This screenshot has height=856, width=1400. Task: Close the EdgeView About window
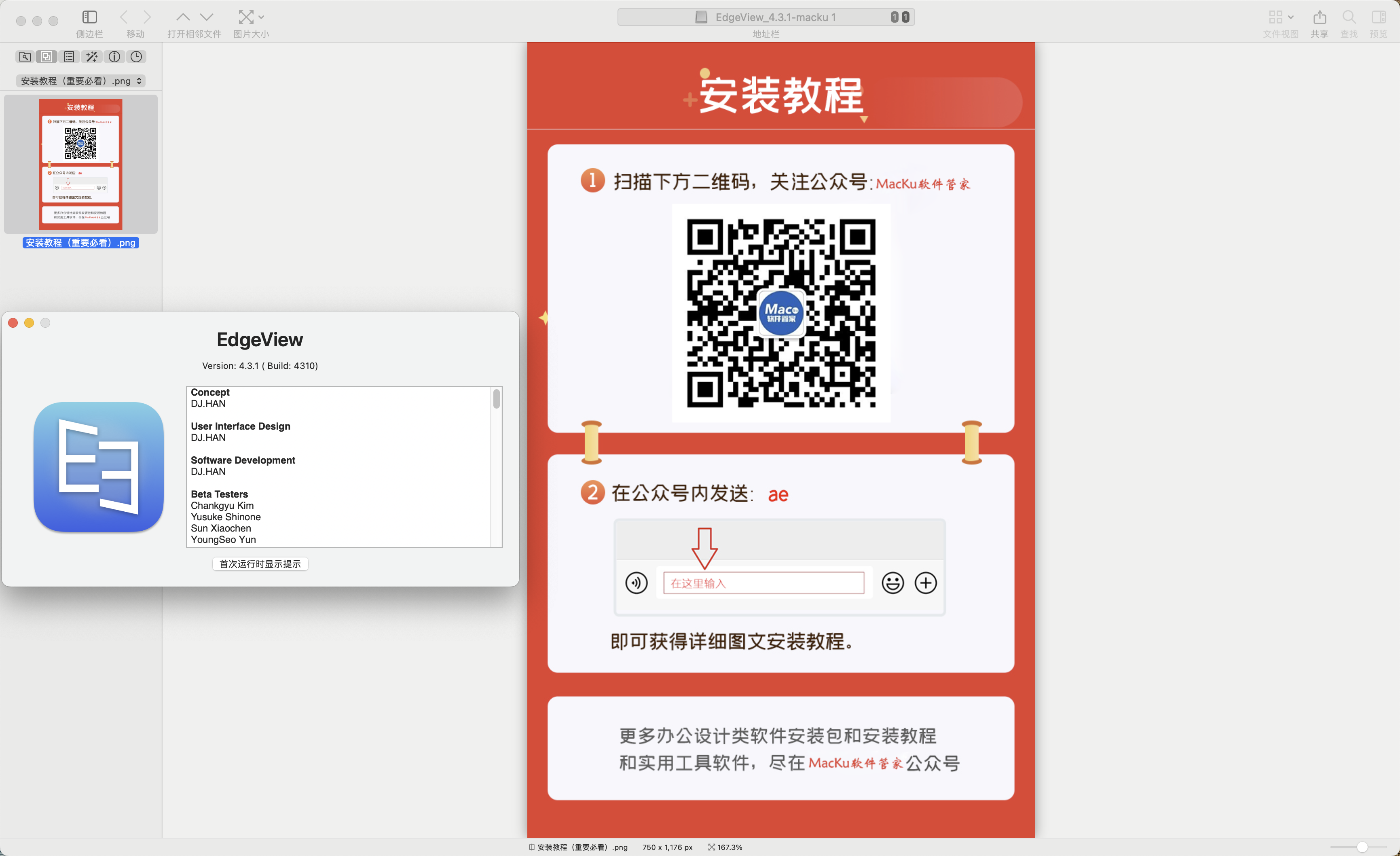pos(13,323)
